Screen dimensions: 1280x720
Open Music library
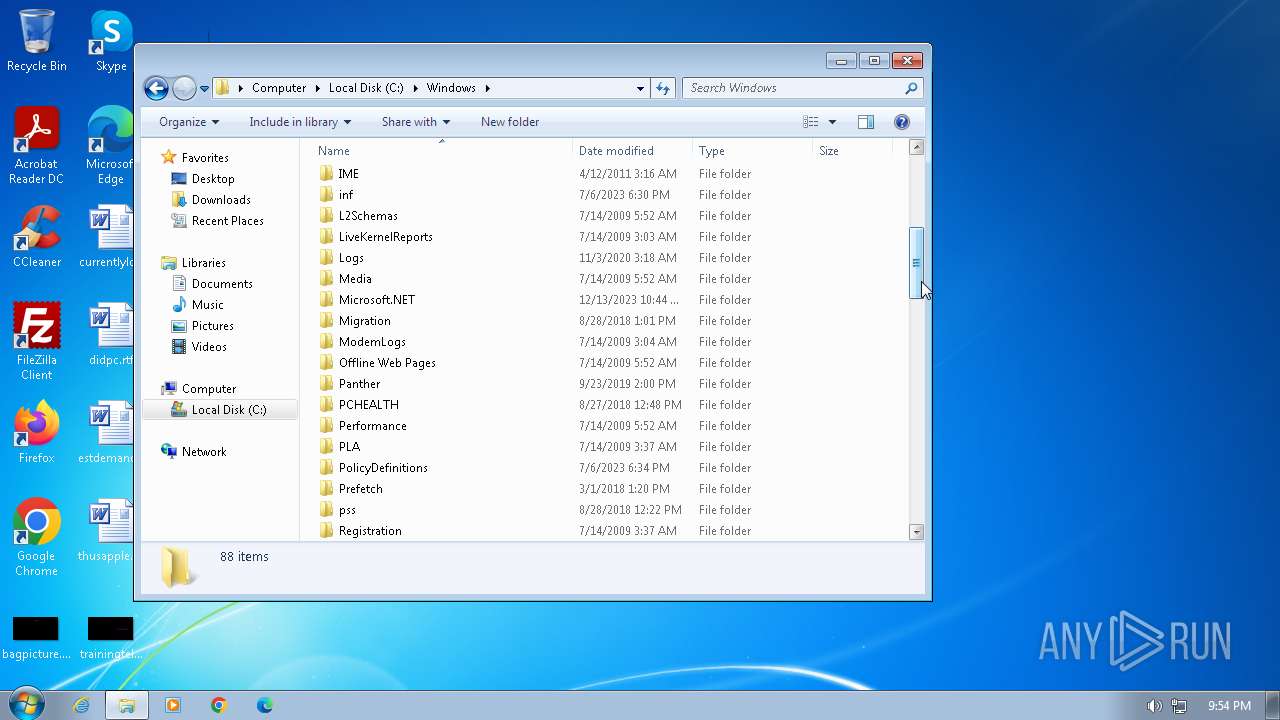coord(208,305)
